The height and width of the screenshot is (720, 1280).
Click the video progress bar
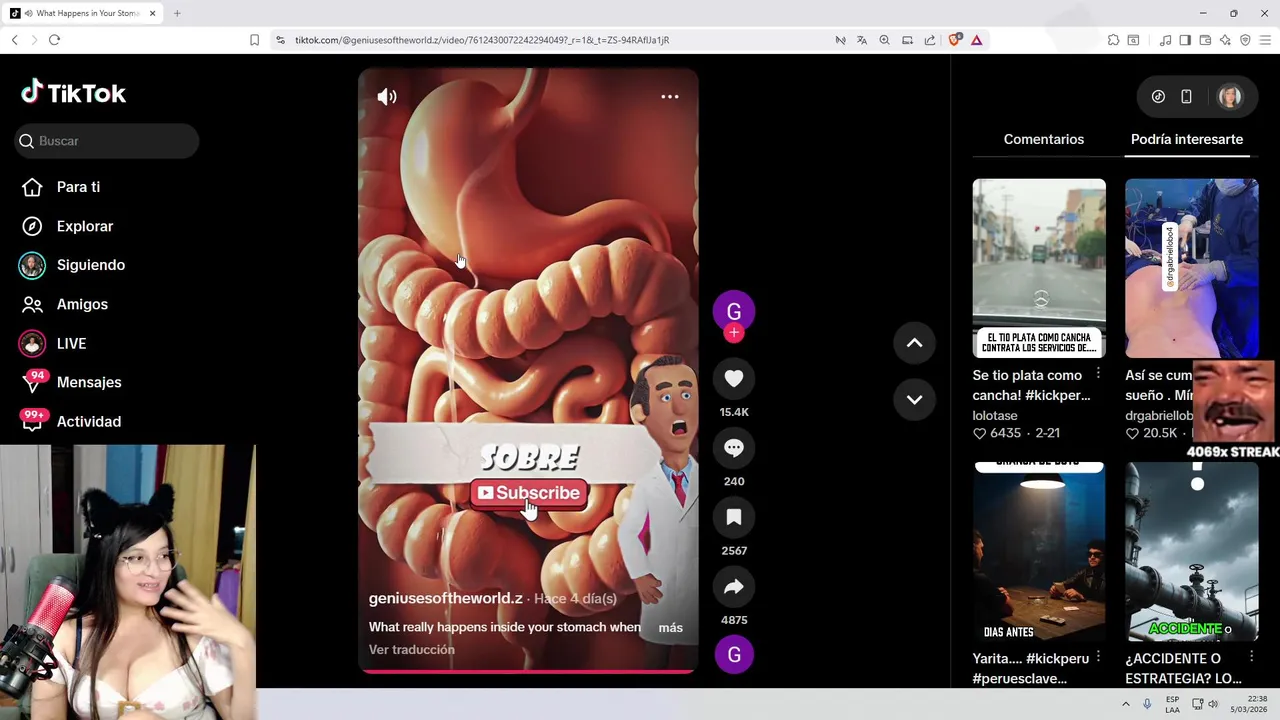point(528,671)
